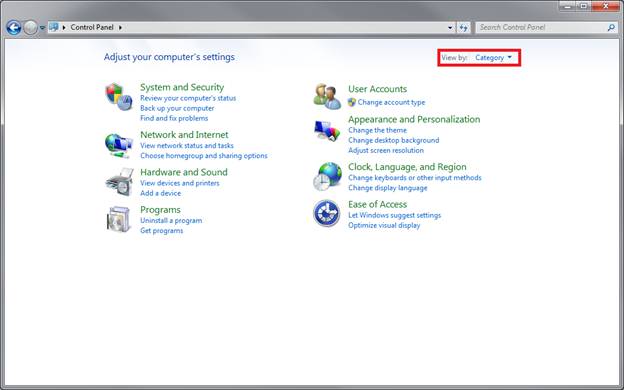Click the Network and Internet globe icon

tap(119, 146)
